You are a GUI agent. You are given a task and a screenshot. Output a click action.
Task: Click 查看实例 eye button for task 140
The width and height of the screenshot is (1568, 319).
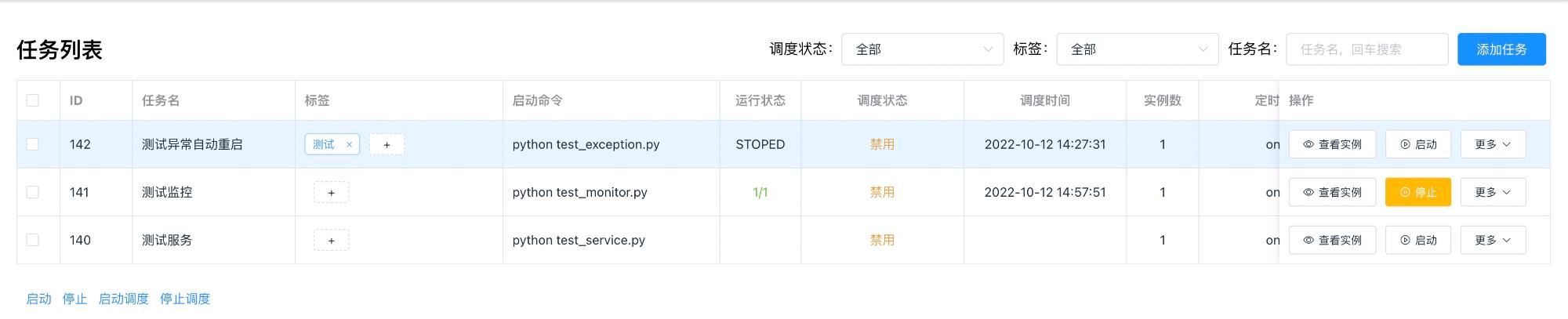1332,240
